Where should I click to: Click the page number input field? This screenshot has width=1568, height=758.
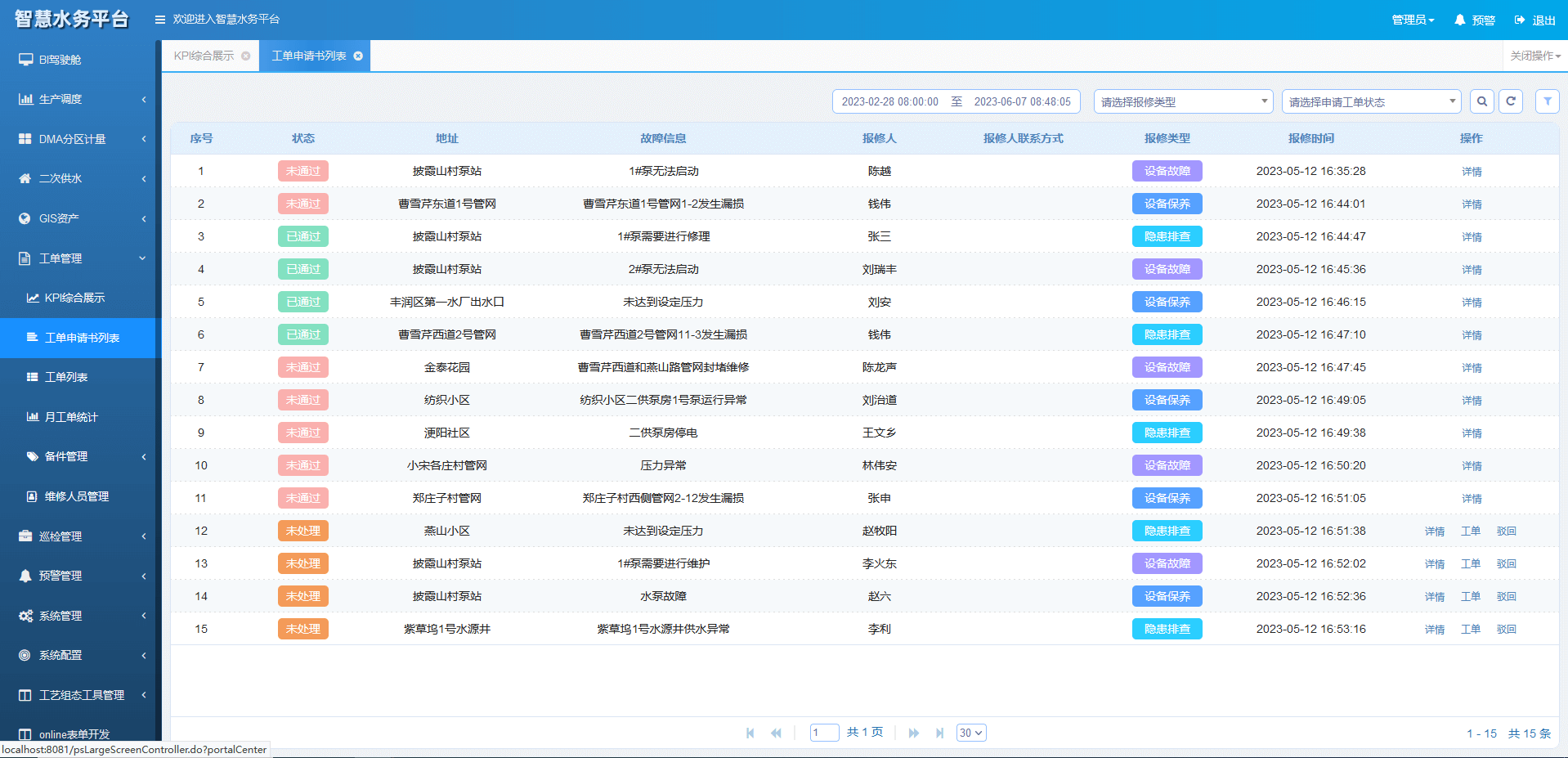pos(824,733)
